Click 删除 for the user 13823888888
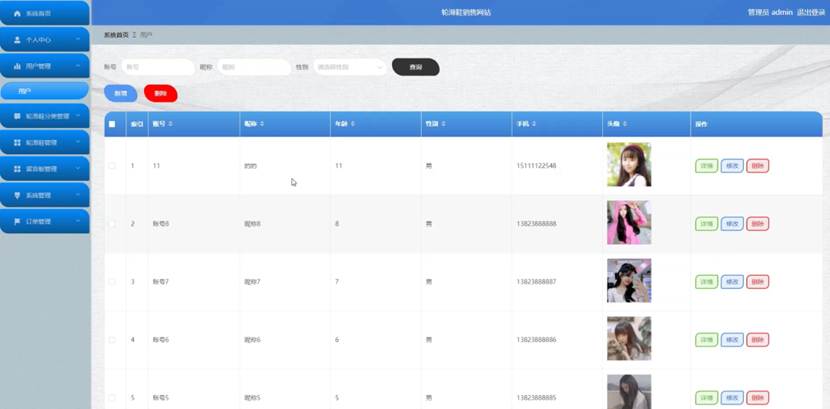830x409 pixels. tap(757, 224)
